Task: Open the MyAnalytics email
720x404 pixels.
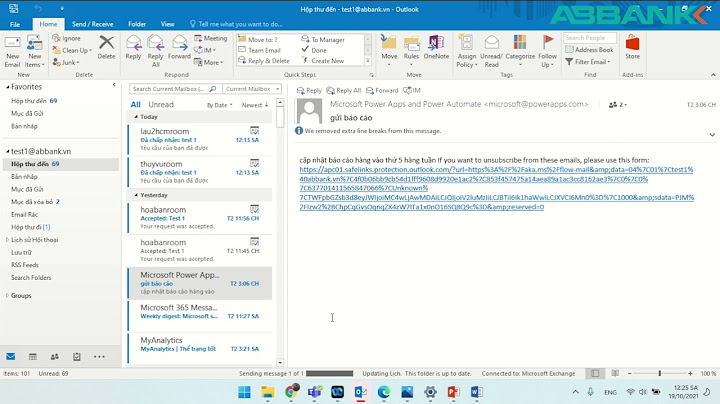Action: (x=200, y=348)
